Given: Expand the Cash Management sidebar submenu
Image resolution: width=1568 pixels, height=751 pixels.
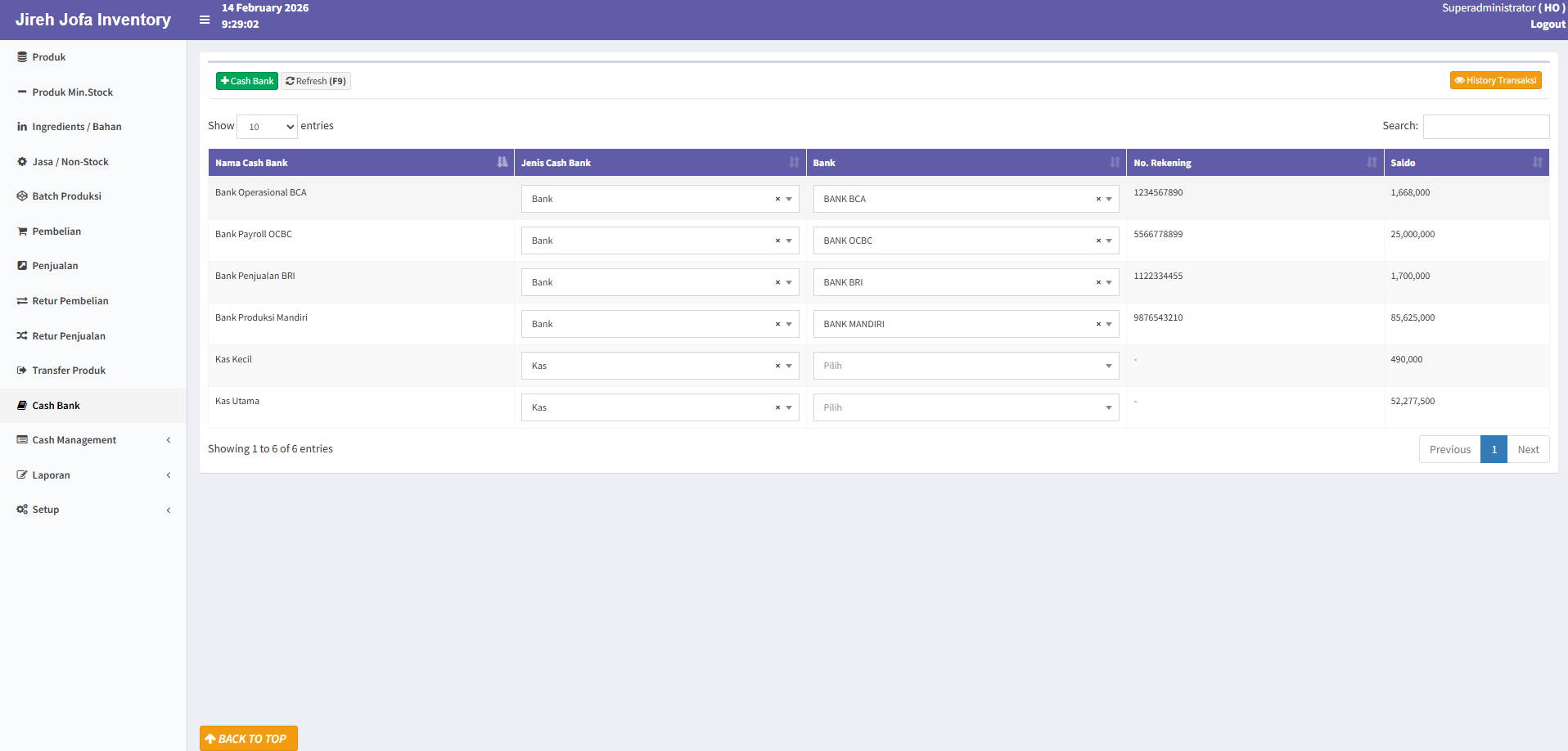Looking at the screenshot, I should pos(74,439).
